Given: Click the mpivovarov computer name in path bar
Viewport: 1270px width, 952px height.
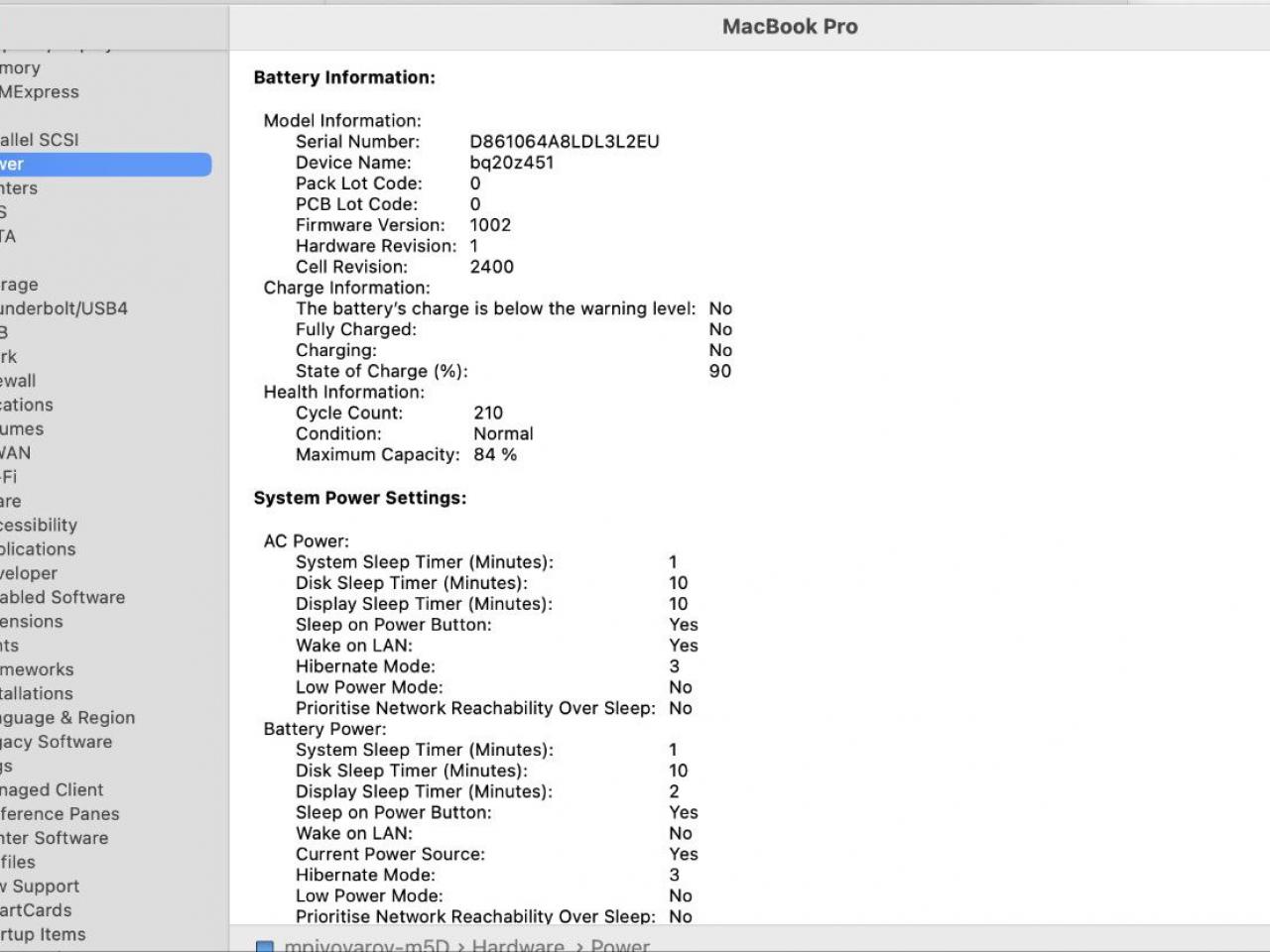Looking at the screenshot, I should click(366, 945).
